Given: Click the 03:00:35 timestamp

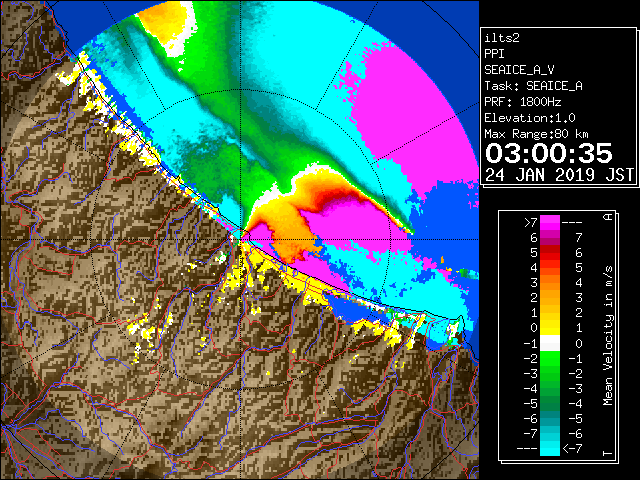Looking at the screenshot, I should (x=549, y=153).
